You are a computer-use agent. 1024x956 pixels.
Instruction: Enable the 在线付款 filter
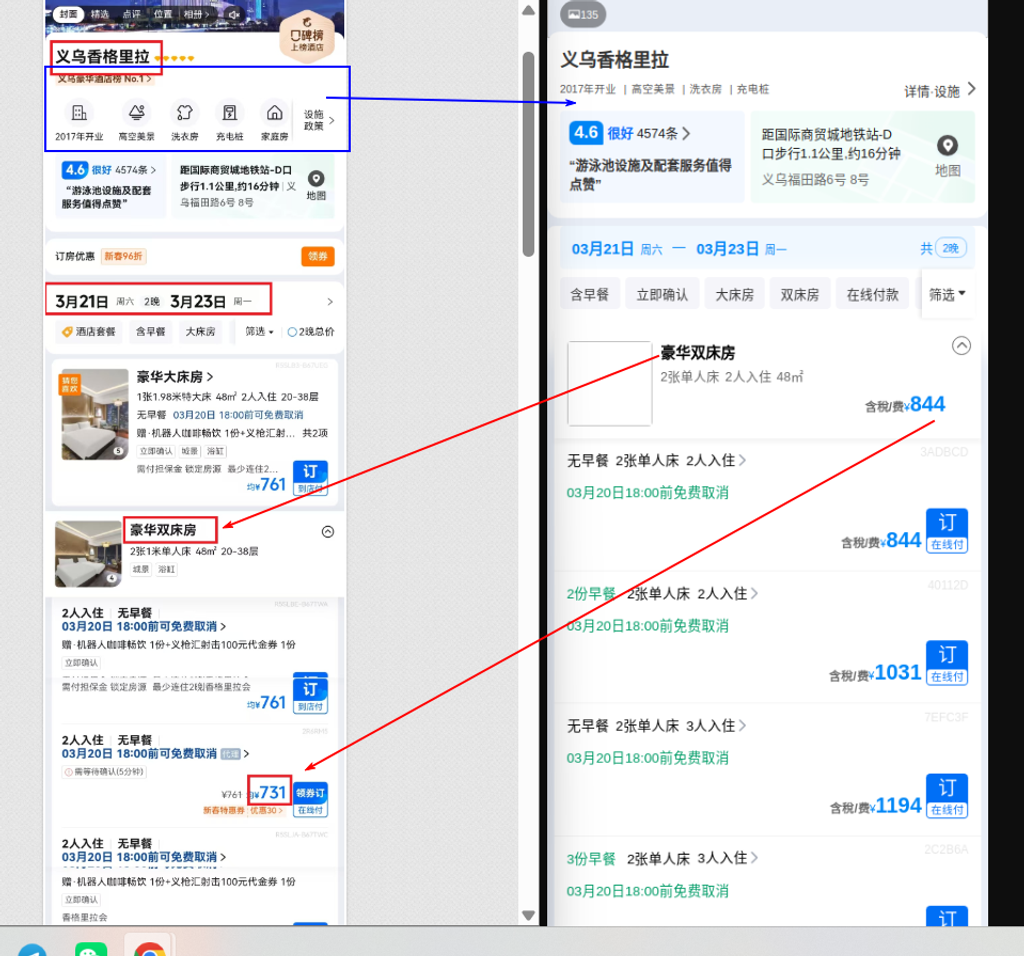872,295
